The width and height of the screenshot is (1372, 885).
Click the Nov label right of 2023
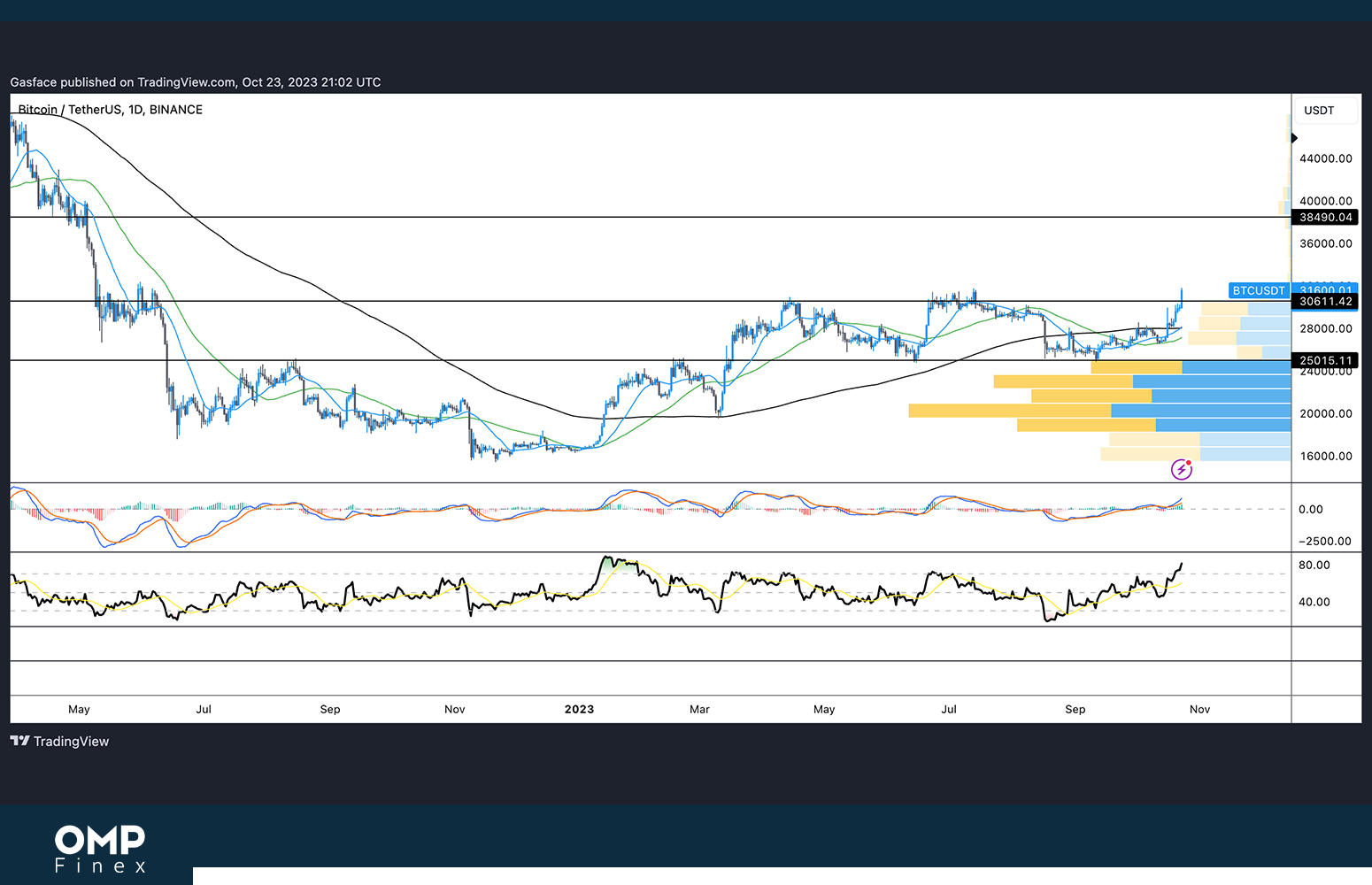pyautogui.click(x=1199, y=709)
